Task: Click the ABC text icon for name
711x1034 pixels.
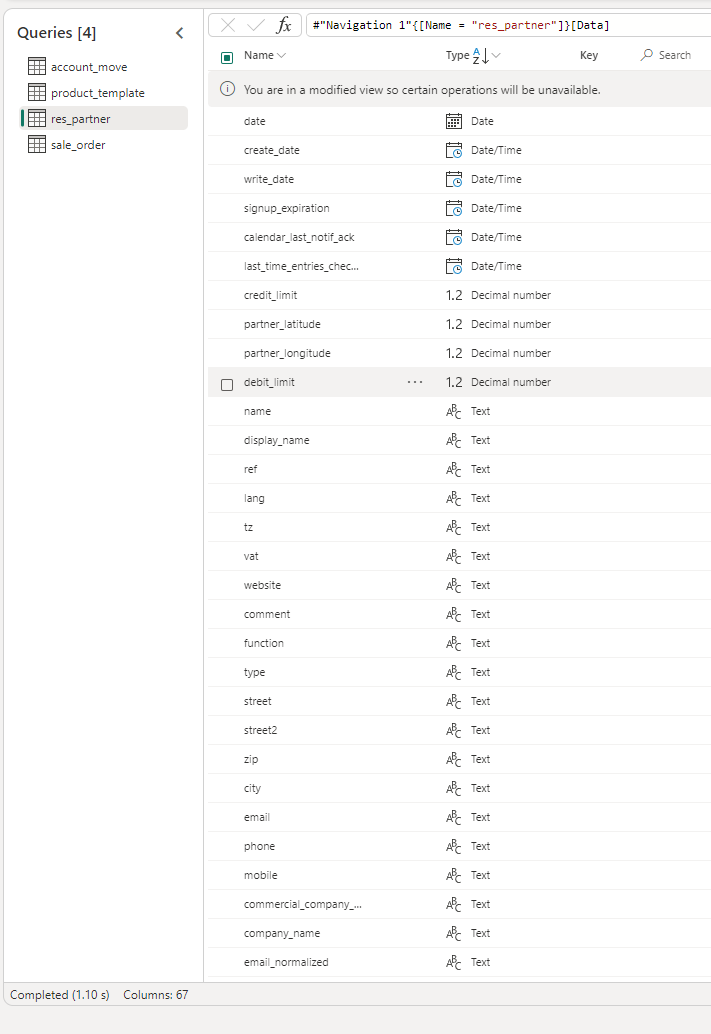Action: click(454, 411)
